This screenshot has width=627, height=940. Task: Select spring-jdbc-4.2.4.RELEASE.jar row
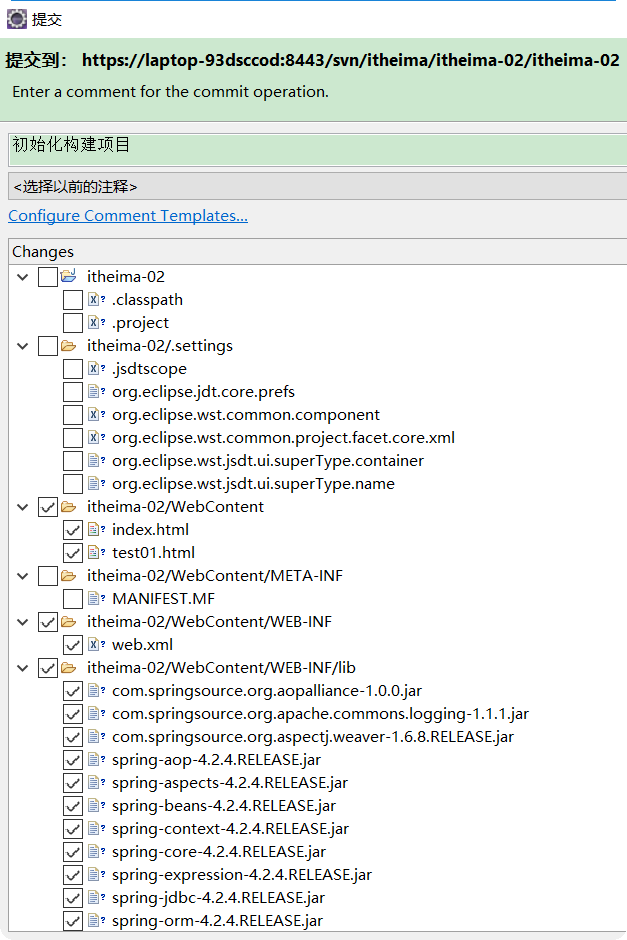click(218, 897)
